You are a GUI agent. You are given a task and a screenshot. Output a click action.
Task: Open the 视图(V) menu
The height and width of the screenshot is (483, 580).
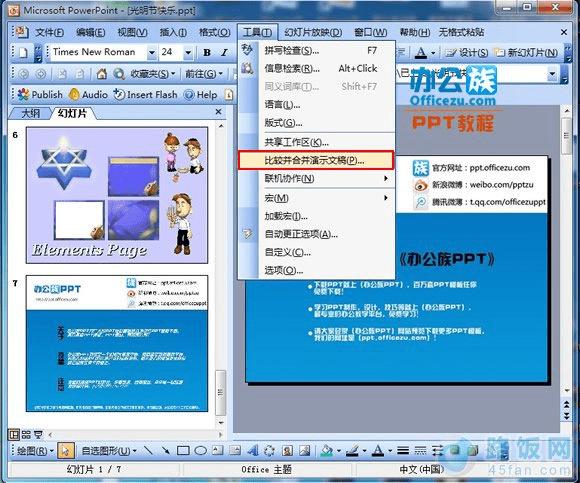(x=132, y=33)
